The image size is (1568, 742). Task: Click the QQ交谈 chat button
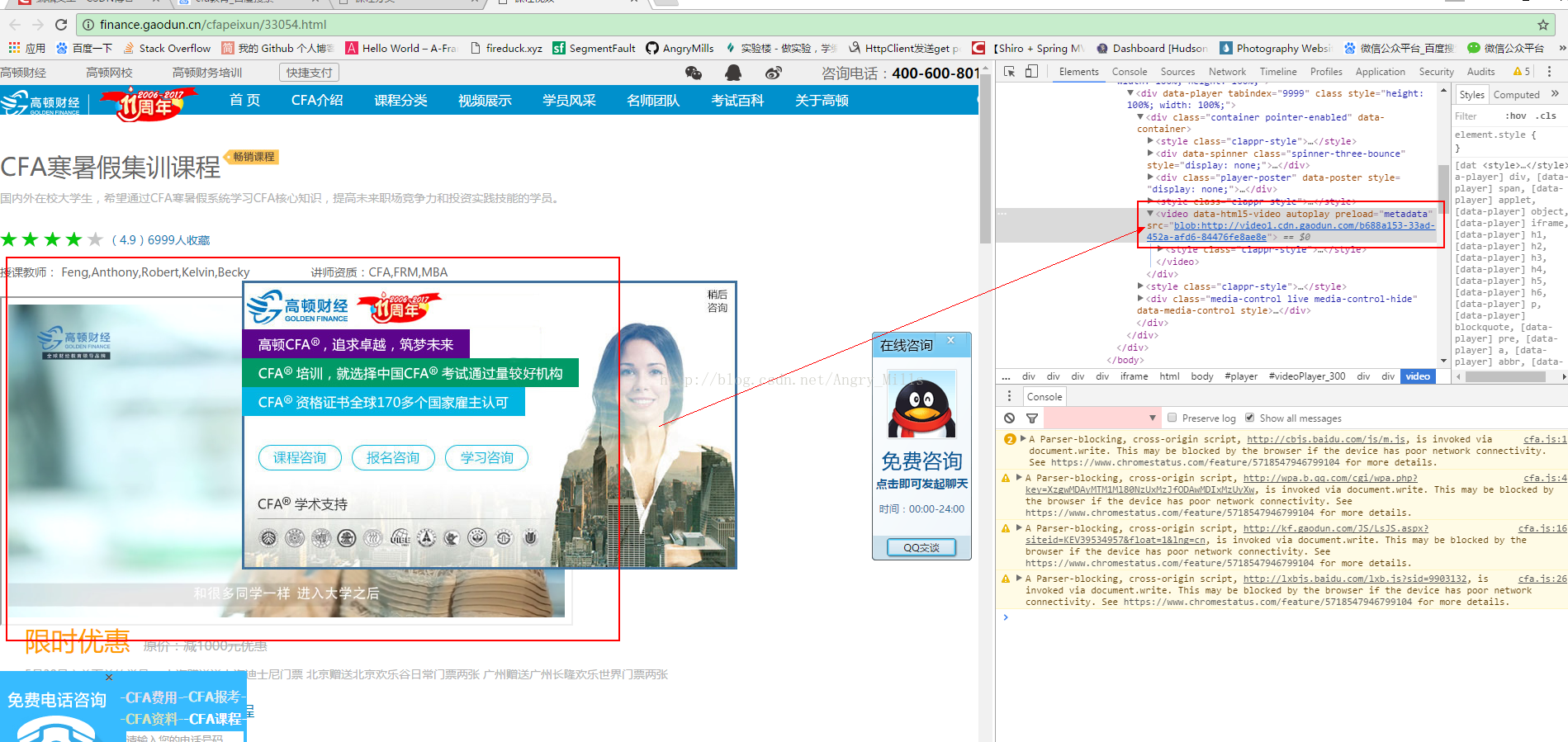(921, 547)
